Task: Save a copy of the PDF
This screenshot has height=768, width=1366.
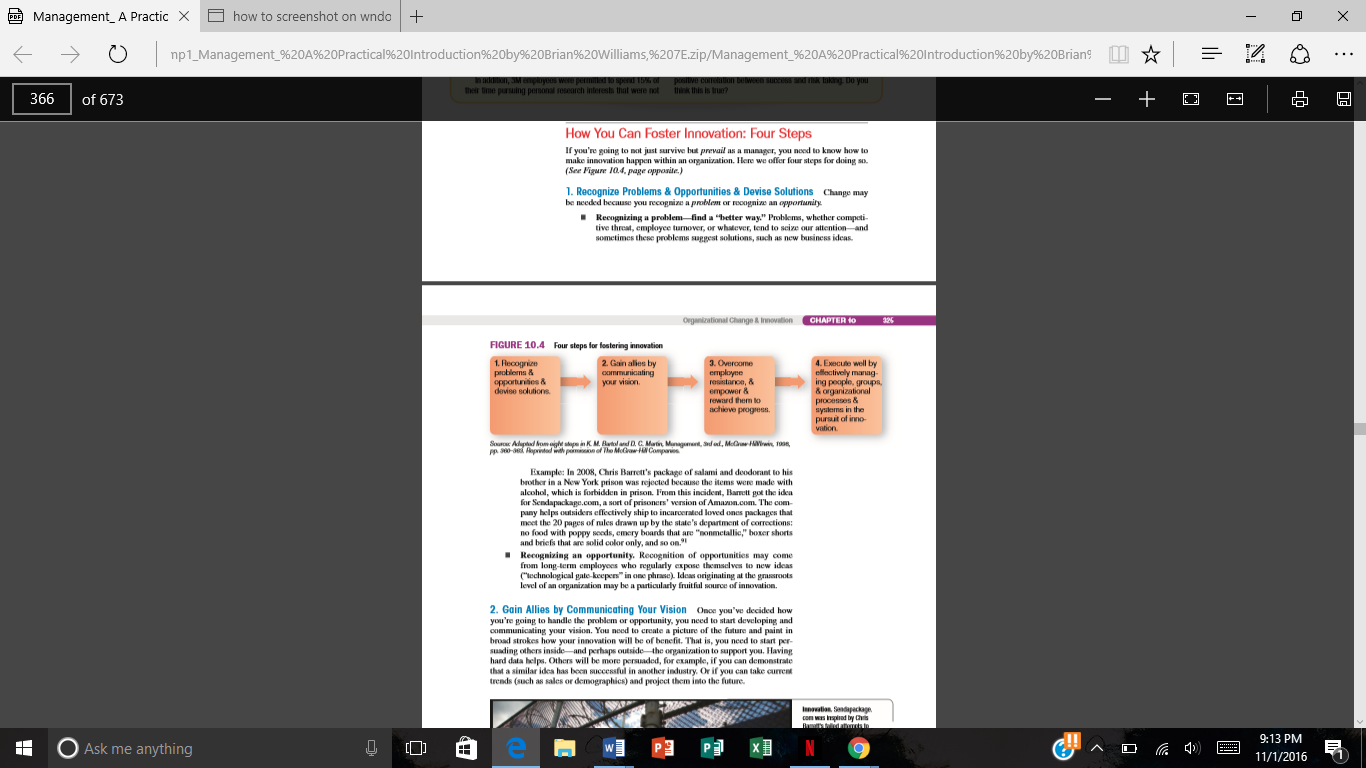Action: [x=1344, y=99]
